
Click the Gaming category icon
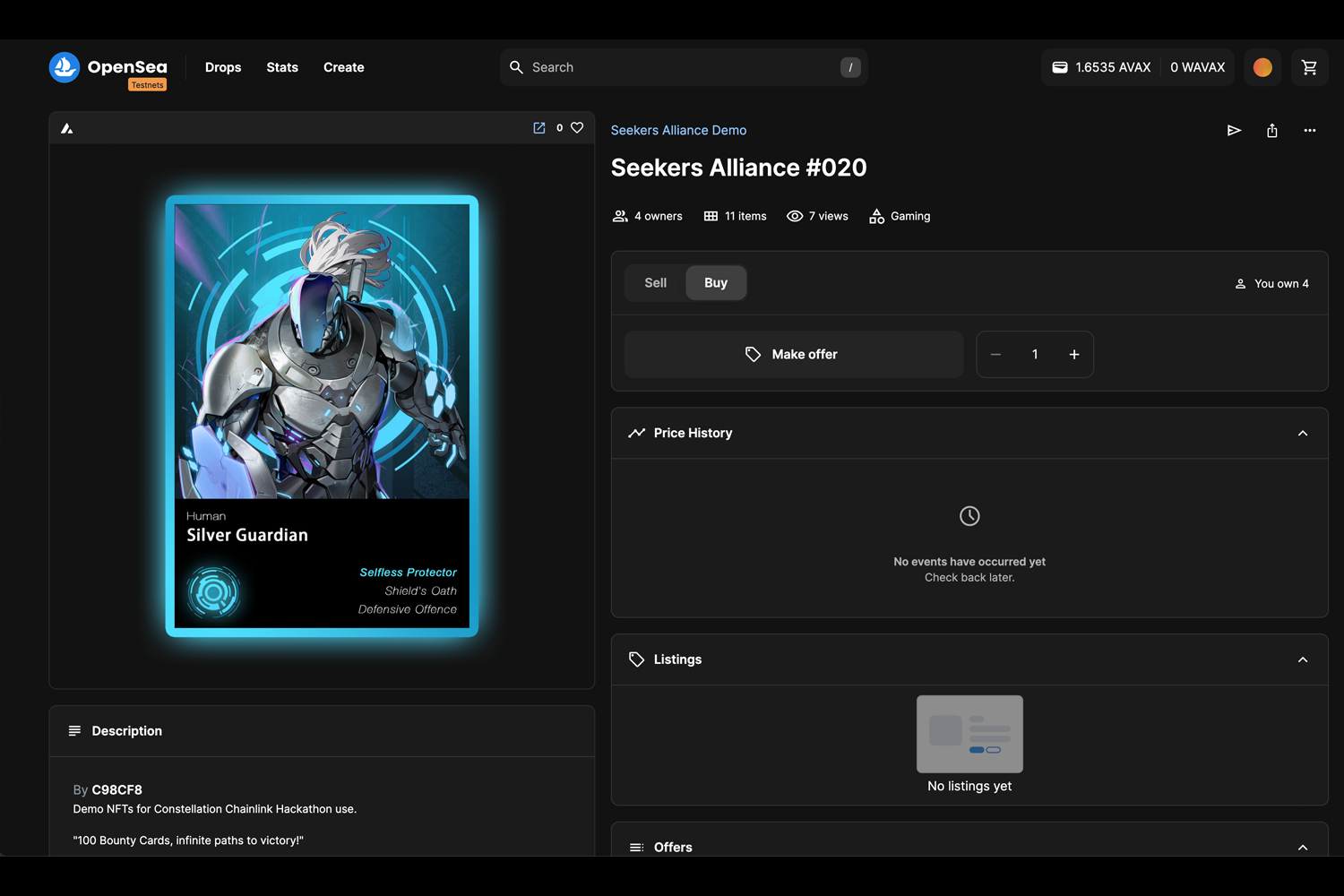pos(876,216)
